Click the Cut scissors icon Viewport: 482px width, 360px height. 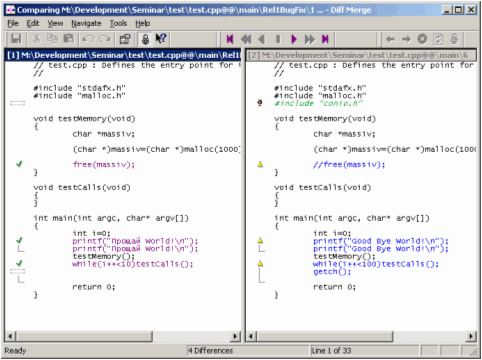click(36, 39)
